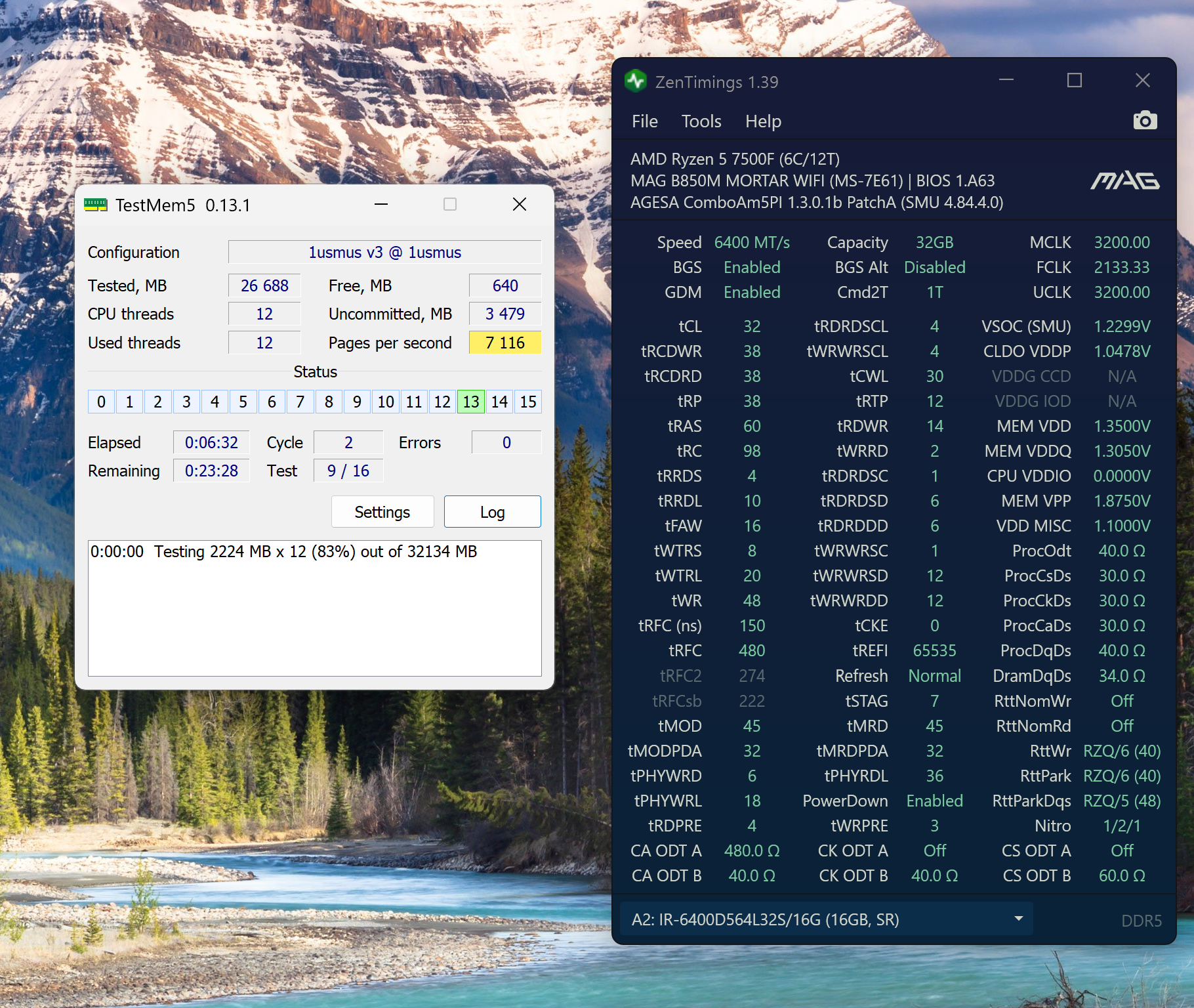Click the AMD Ryzen 5 7500F processor line
This screenshot has width=1194, height=1008.
tap(735, 159)
